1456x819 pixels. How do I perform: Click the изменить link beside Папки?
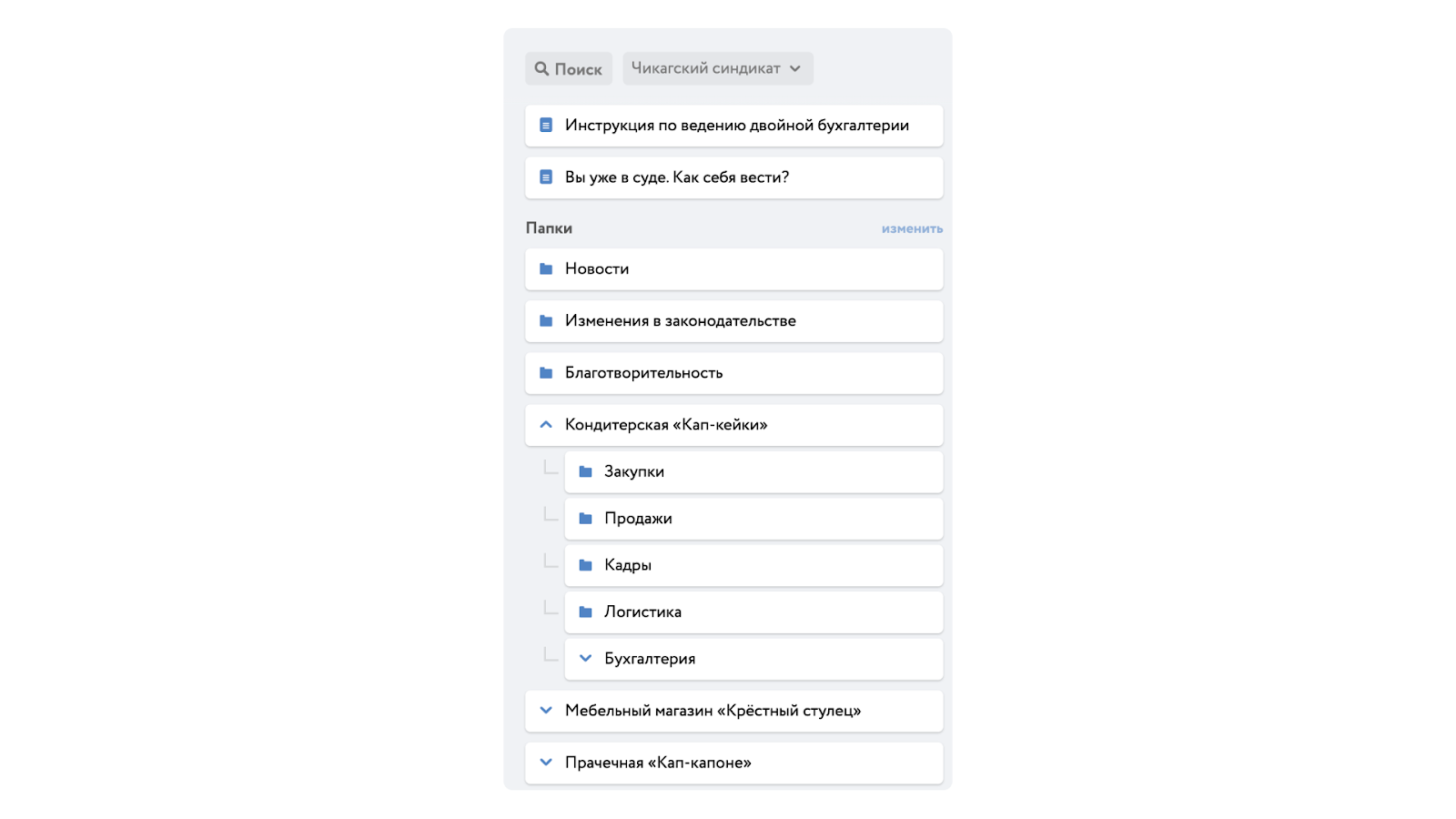click(x=912, y=228)
